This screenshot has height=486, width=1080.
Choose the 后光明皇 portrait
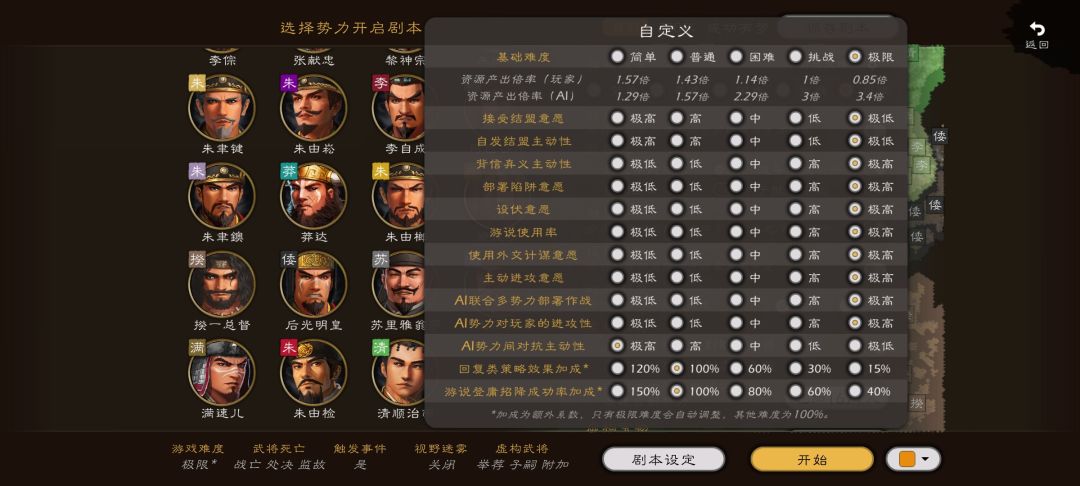tap(313, 284)
